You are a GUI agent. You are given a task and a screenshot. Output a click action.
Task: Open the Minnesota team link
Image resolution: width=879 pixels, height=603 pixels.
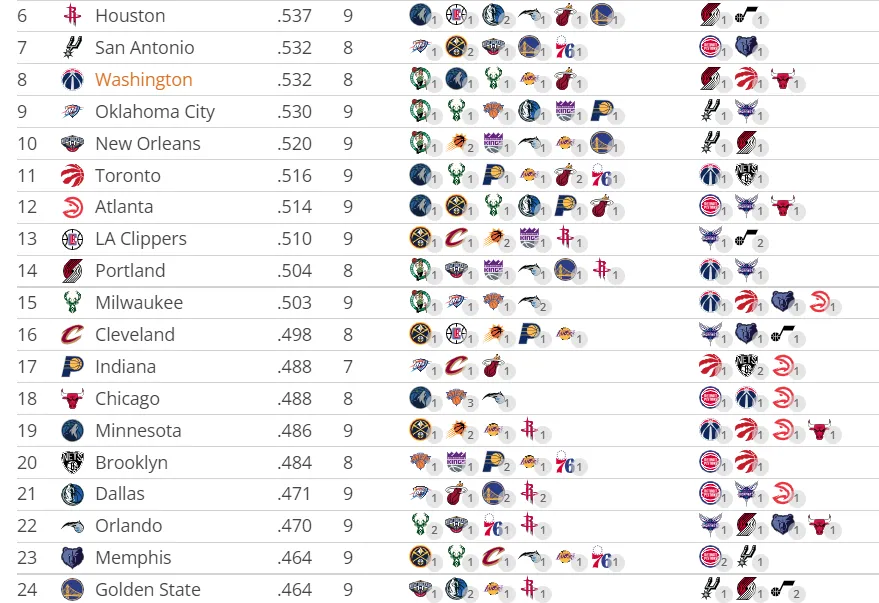[x=138, y=430]
